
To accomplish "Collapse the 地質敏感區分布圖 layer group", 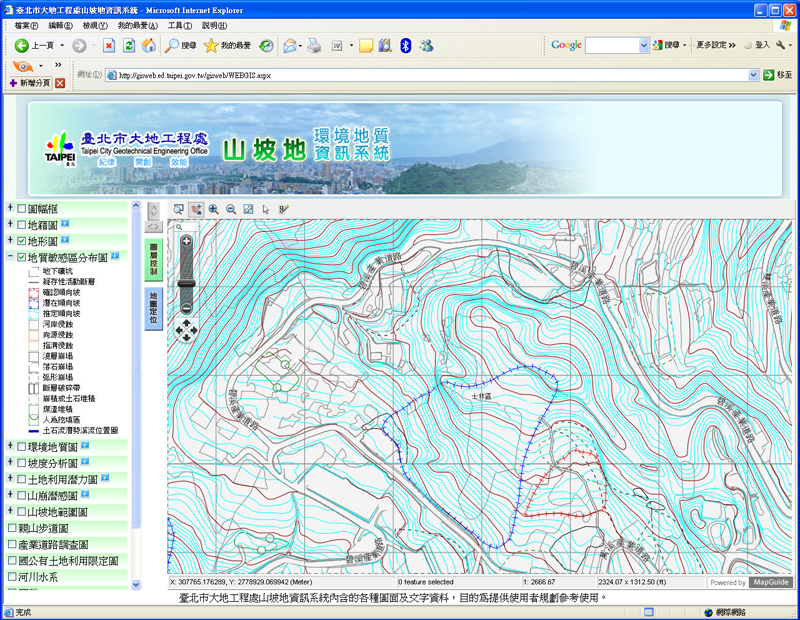I will (x=10, y=257).
